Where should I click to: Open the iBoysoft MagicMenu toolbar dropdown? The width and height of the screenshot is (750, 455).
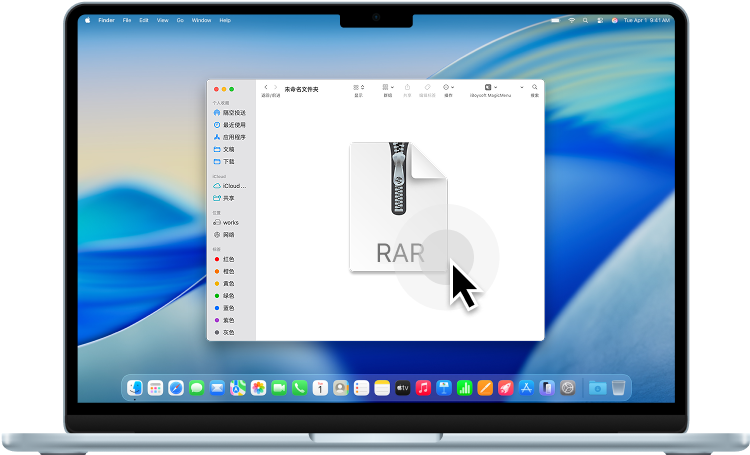pos(490,88)
